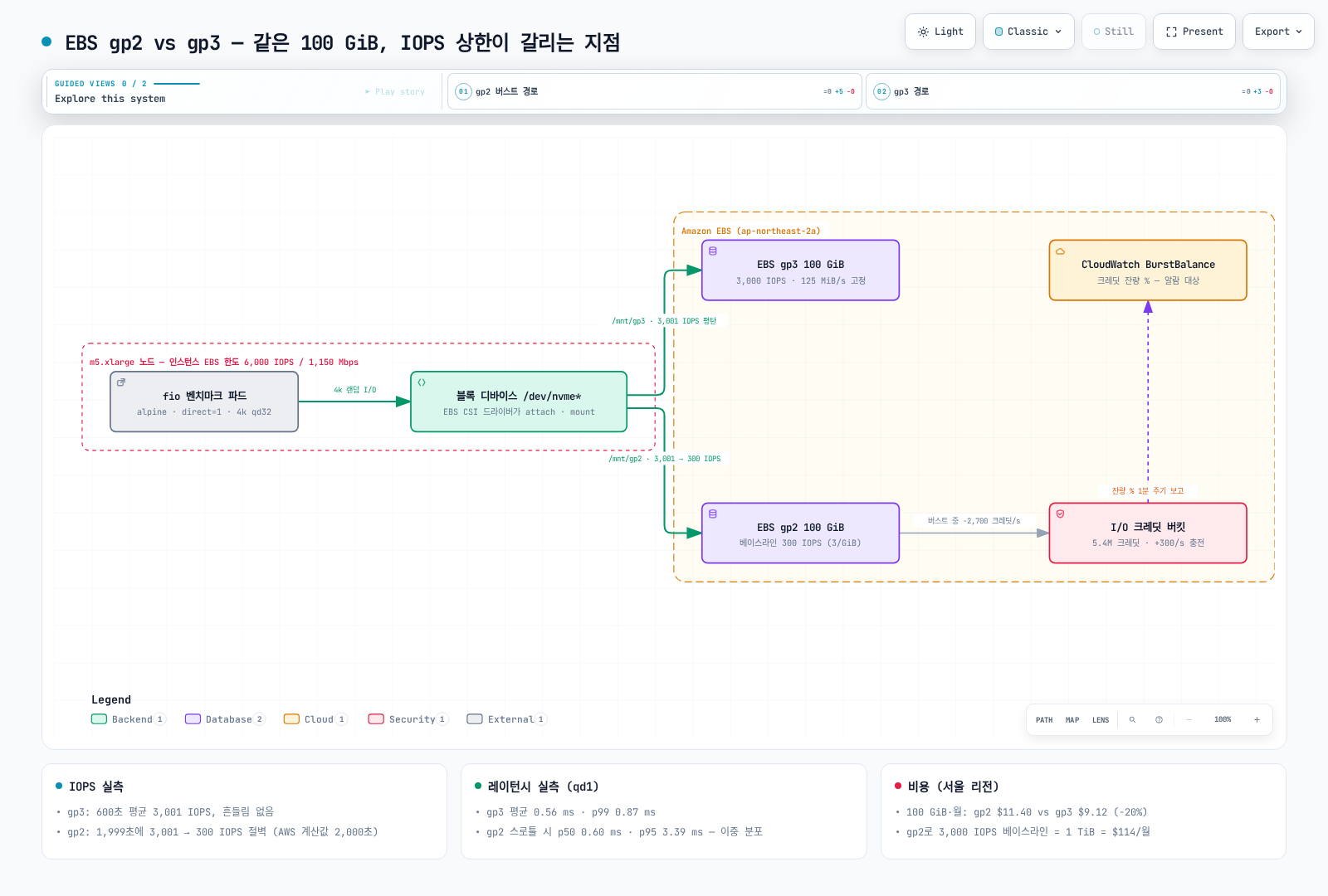This screenshot has width=1328, height=896.
Task: Open guided view 01 gp2 버스트 경로
Action: tap(655, 91)
